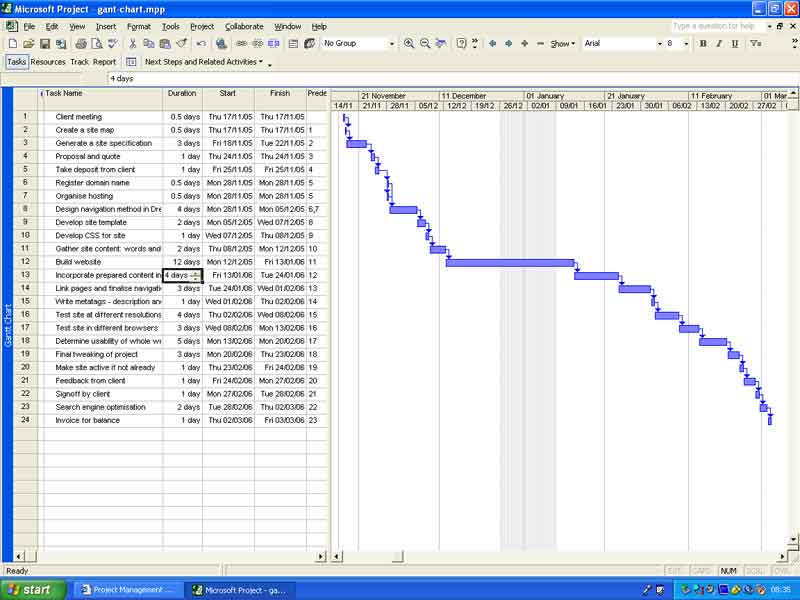
Task: Click the Indent task arrow icon
Action: pyautogui.click(x=507, y=44)
